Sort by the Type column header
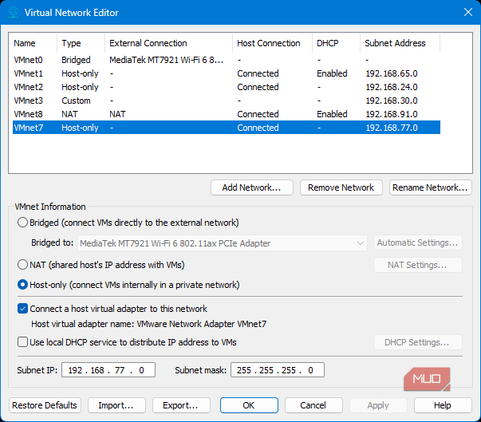This screenshot has width=481, height=422. click(x=81, y=43)
